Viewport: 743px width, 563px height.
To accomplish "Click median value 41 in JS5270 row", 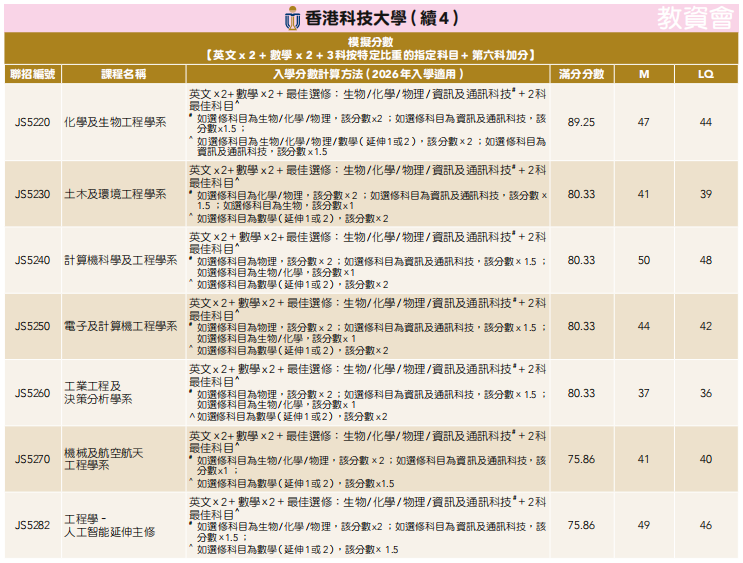I will 643,459.
